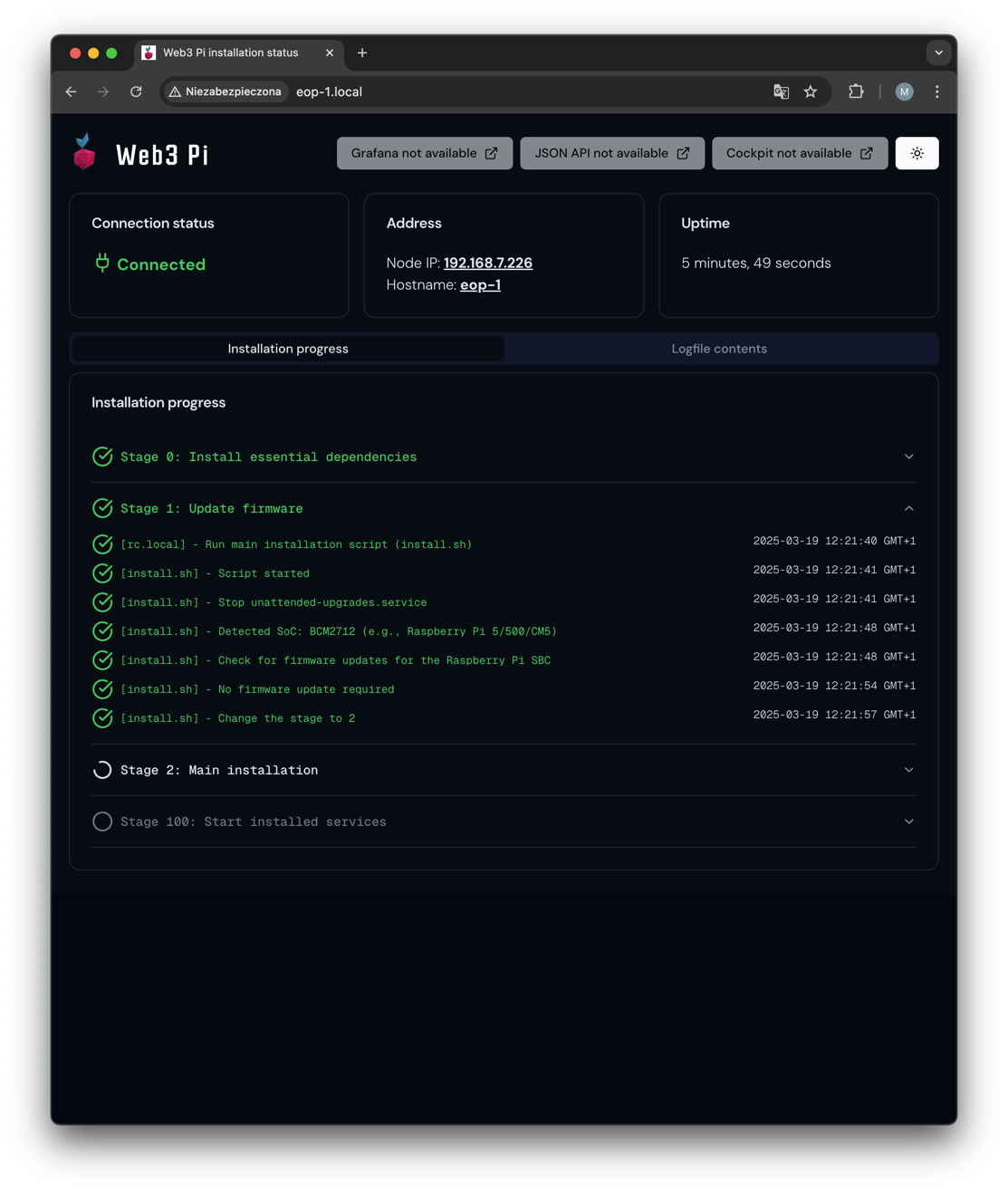
Task: Open the Chrome three-dot menu
Action: [937, 91]
